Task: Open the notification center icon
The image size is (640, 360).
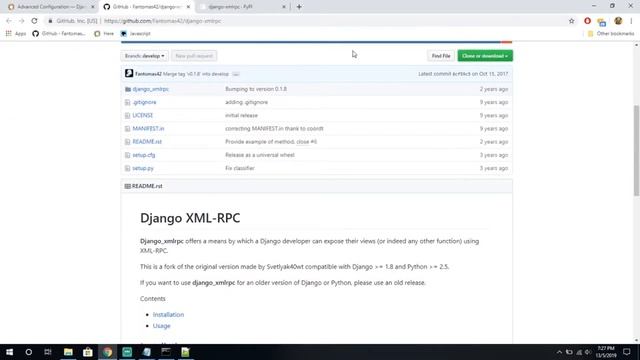Action: 627,352
